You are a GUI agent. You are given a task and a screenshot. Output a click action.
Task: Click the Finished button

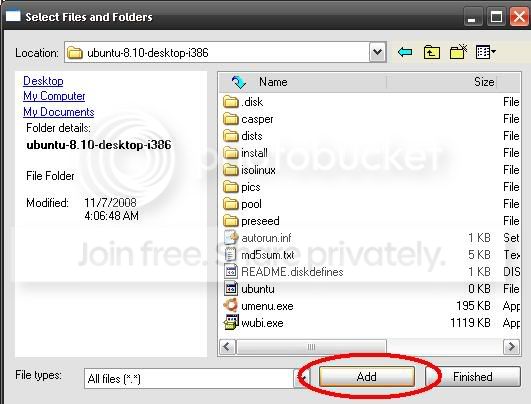473,377
